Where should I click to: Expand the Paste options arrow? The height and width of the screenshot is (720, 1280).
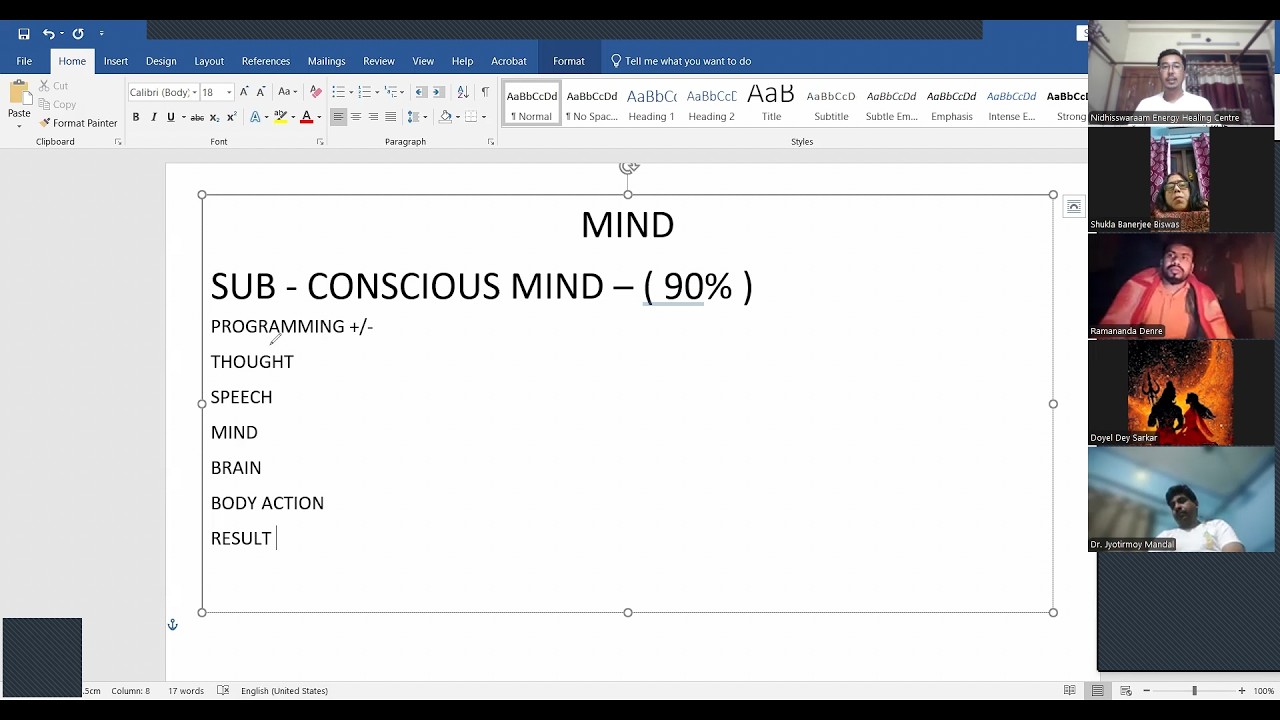[x=19, y=127]
